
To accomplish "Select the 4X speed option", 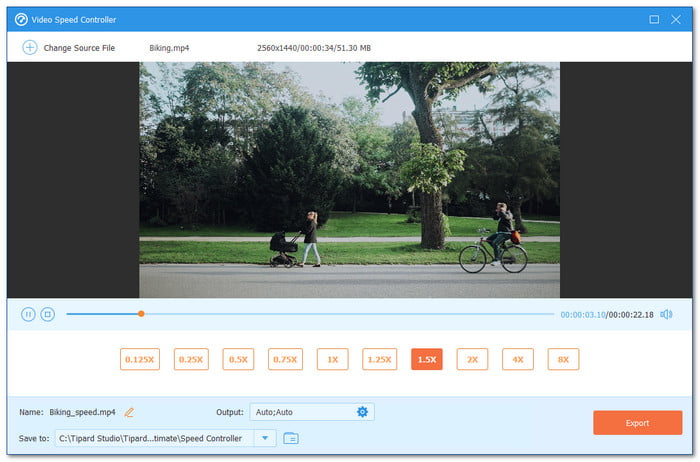I will (x=518, y=359).
